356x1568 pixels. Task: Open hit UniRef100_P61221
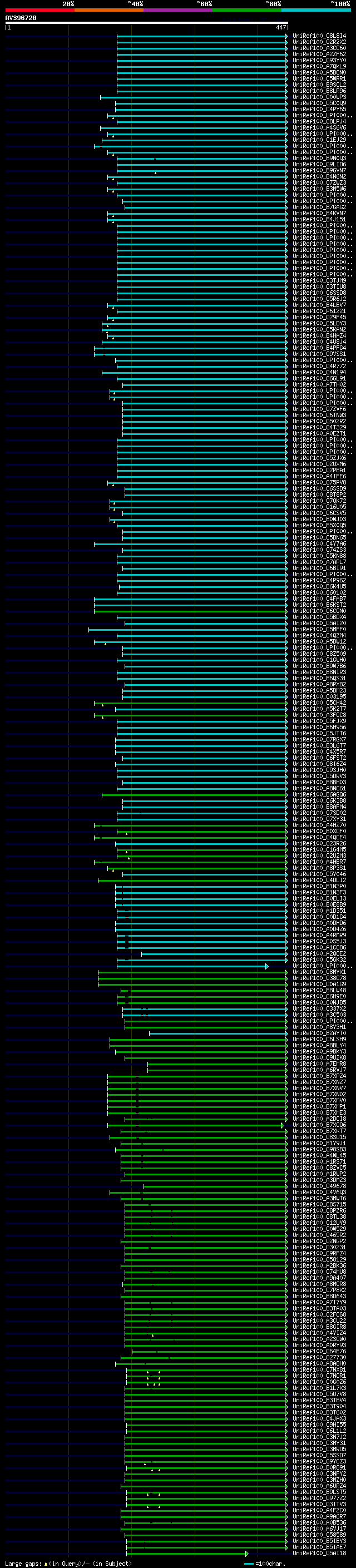tap(319, 311)
